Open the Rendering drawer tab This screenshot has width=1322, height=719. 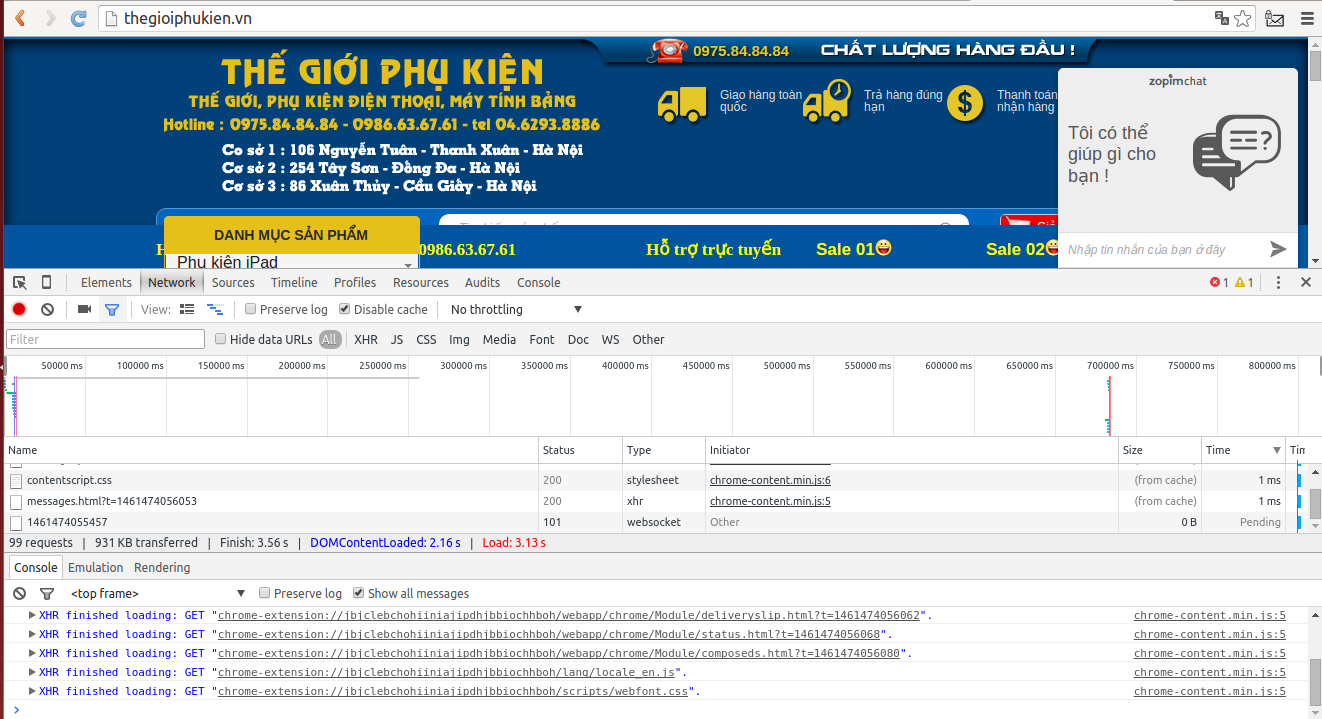click(x=162, y=567)
